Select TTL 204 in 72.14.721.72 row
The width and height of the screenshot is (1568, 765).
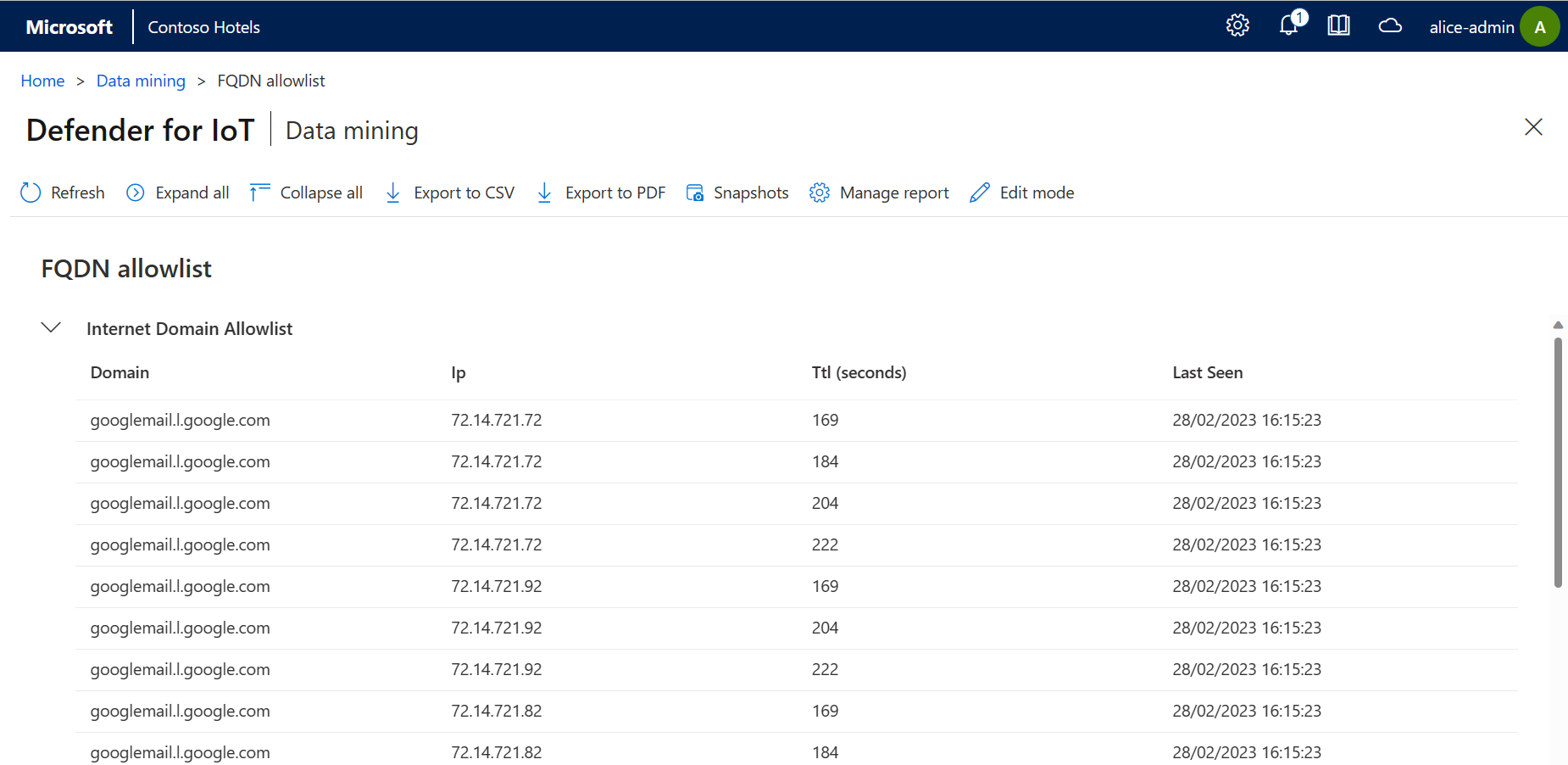[825, 503]
